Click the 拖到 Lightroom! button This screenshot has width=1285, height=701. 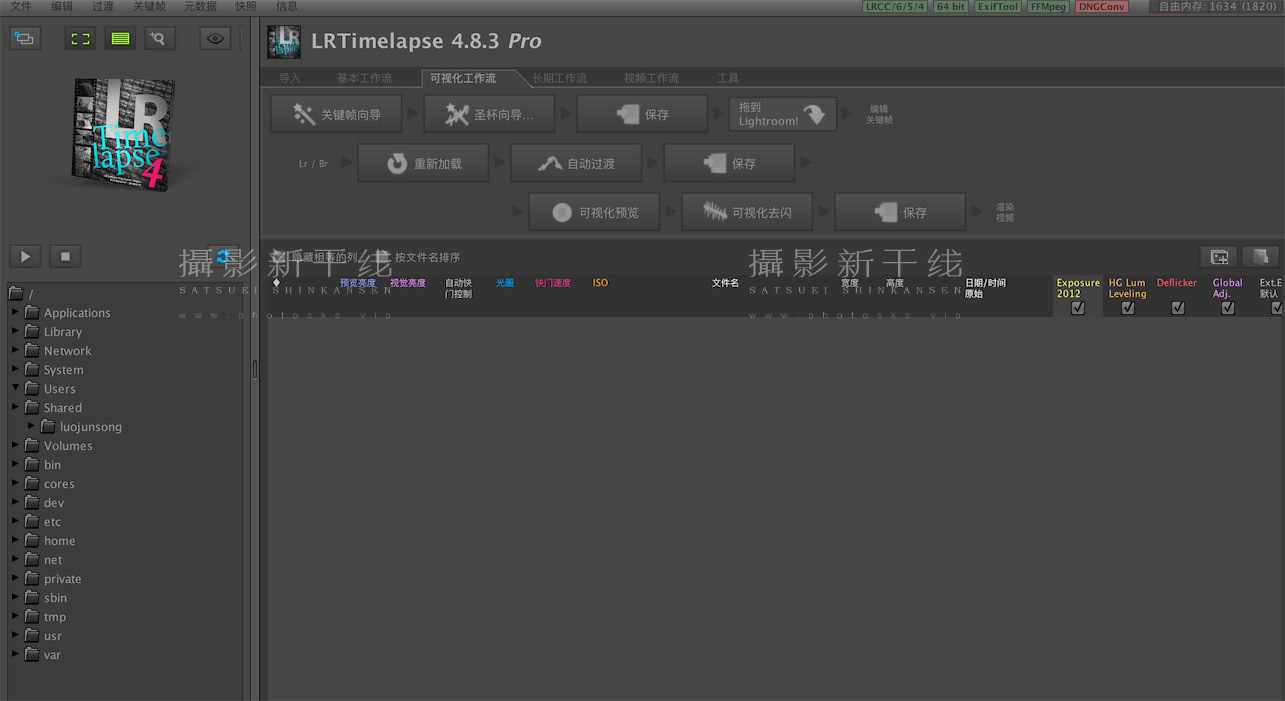click(x=782, y=114)
